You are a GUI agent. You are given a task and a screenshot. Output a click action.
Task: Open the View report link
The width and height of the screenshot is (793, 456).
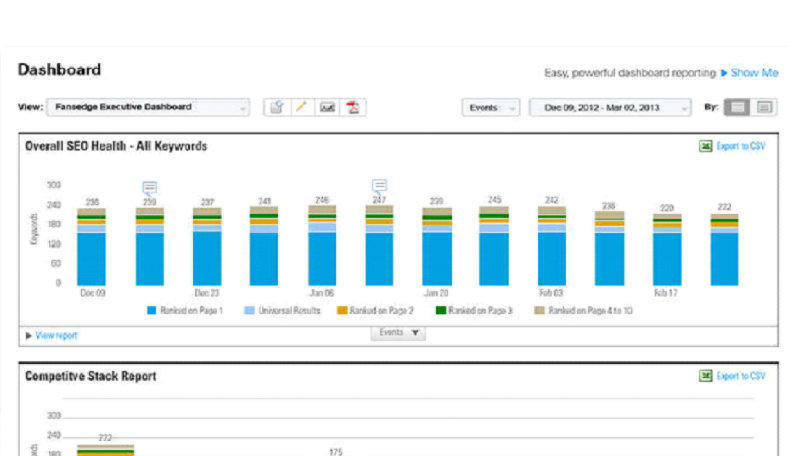tap(56, 336)
